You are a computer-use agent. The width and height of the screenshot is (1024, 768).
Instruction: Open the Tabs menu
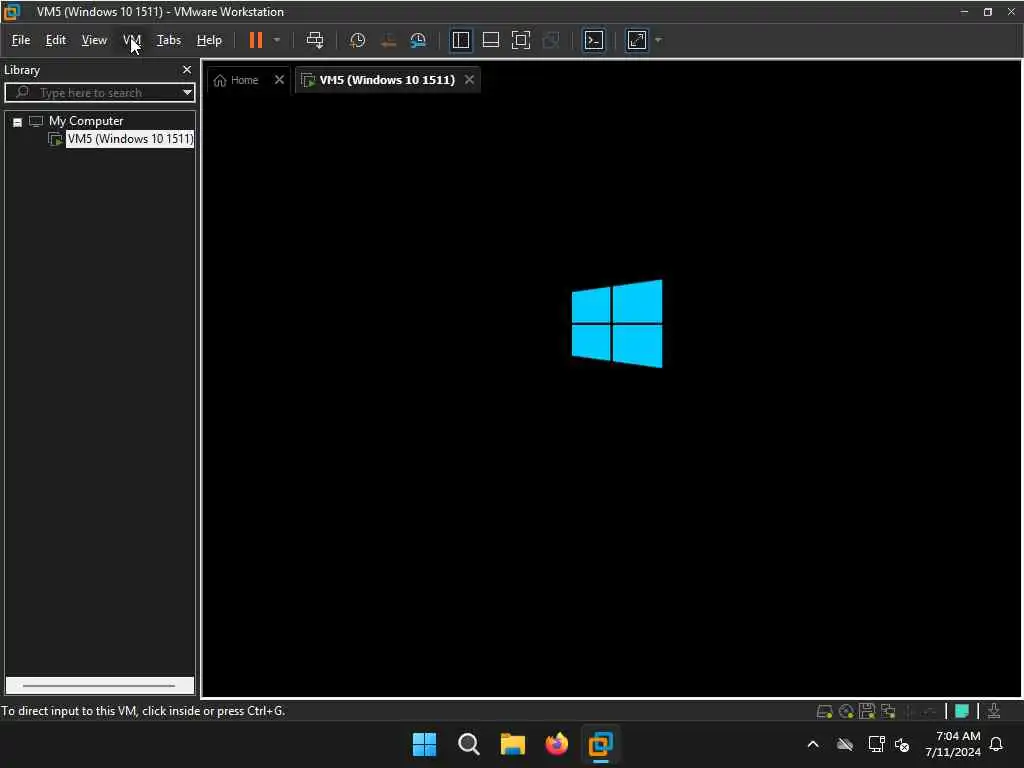coord(168,40)
